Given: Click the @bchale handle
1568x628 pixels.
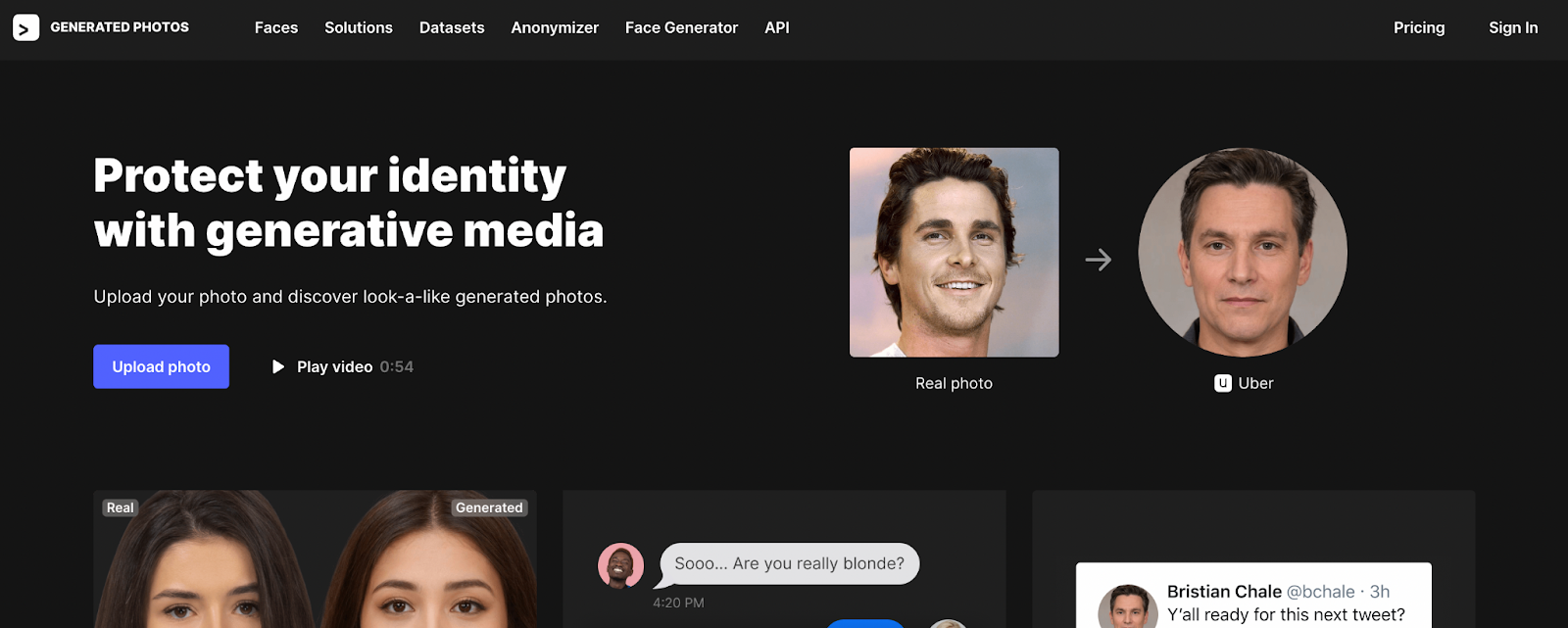Looking at the screenshot, I should pyautogui.click(x=1320, y=592).
